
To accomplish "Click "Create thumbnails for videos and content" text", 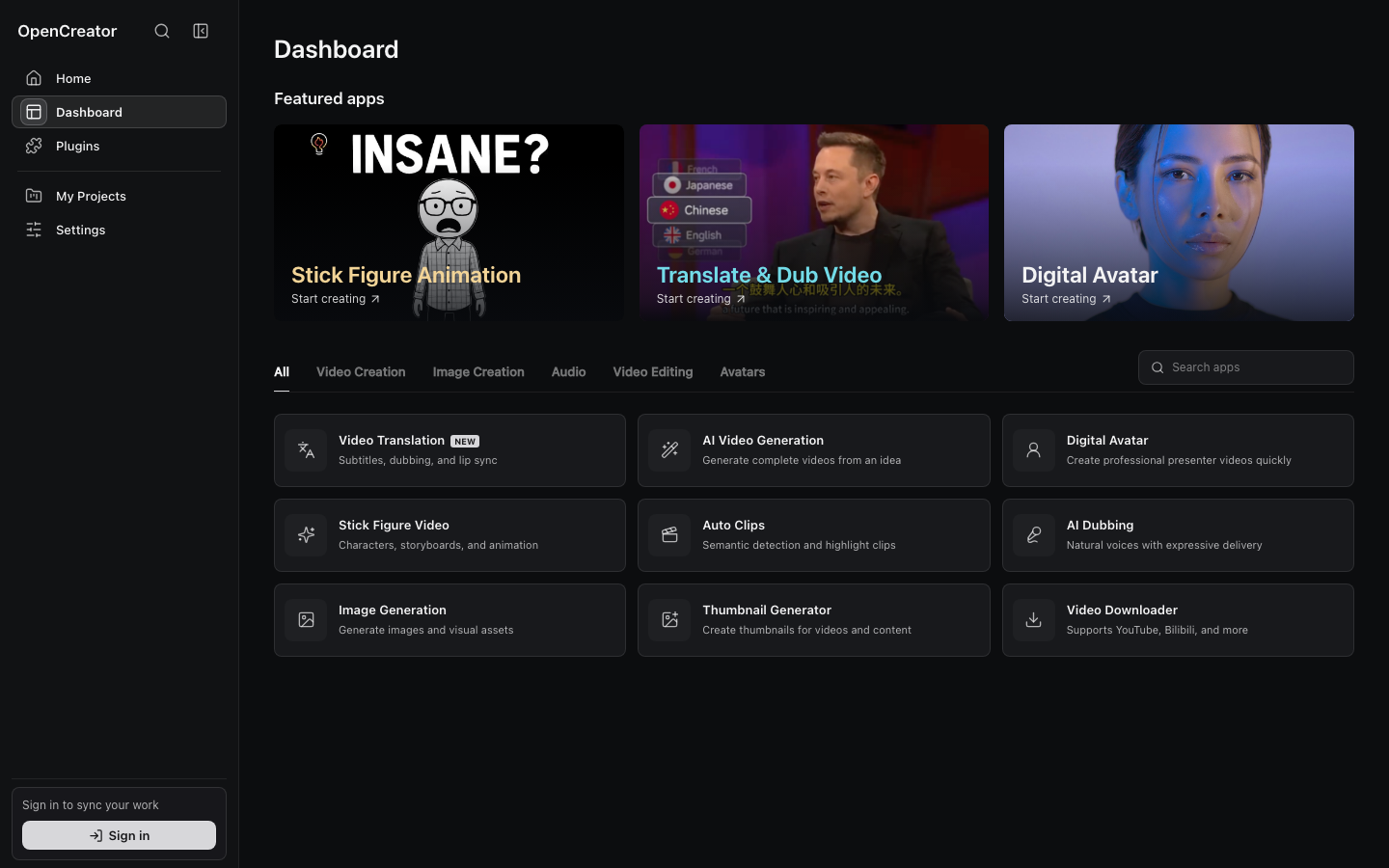I will (x=806, y=630).
